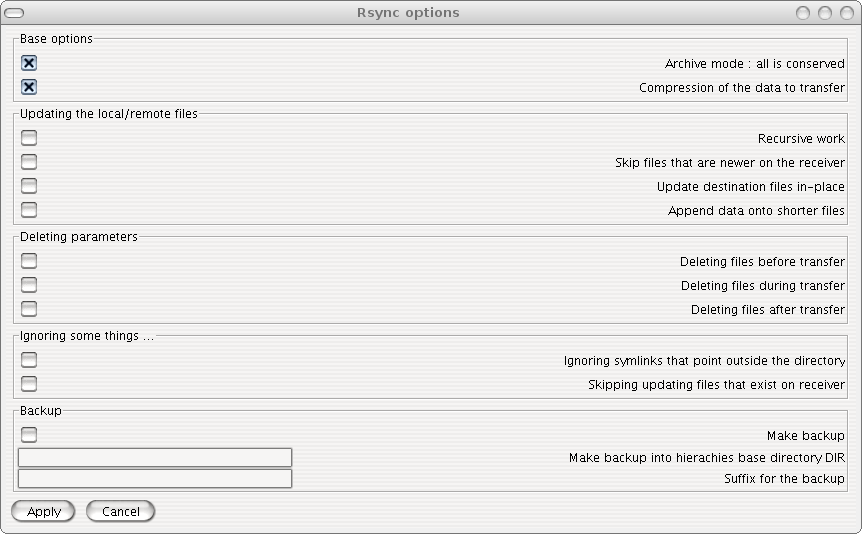Click 'Deleting files before transfer' label
862x534 pixels.
point(762,262)
